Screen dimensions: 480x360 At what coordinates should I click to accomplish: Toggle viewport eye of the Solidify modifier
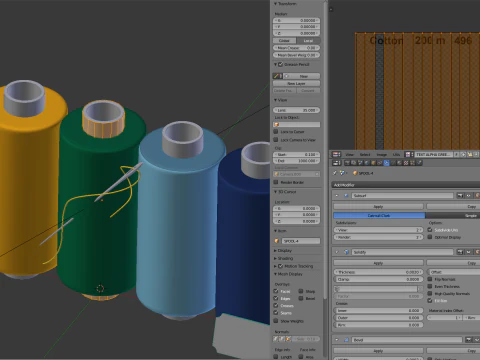[x=468, y=252]
